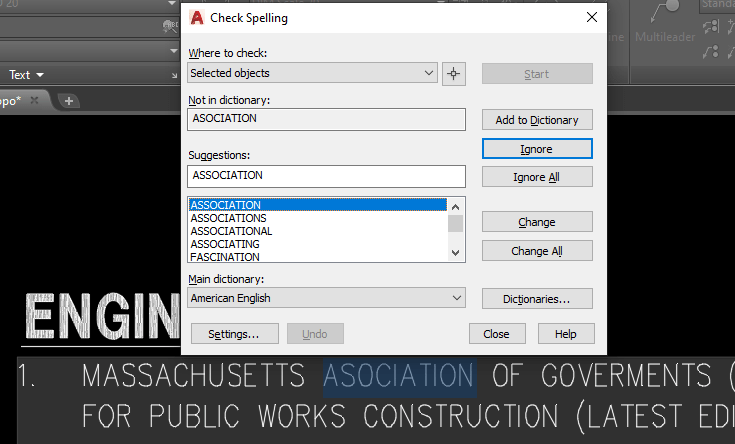The width and height of the screenshot is (735, 444).
Task: Click the Suggestions text field
Action: point(326,176)
